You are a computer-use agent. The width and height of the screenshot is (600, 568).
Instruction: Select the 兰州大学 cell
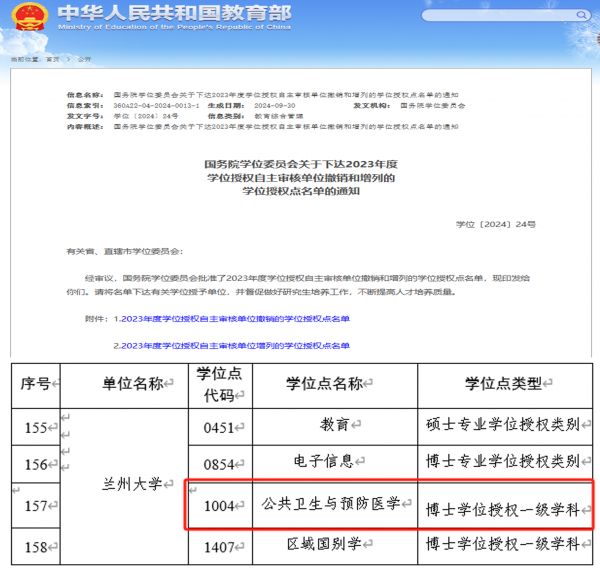124,486
